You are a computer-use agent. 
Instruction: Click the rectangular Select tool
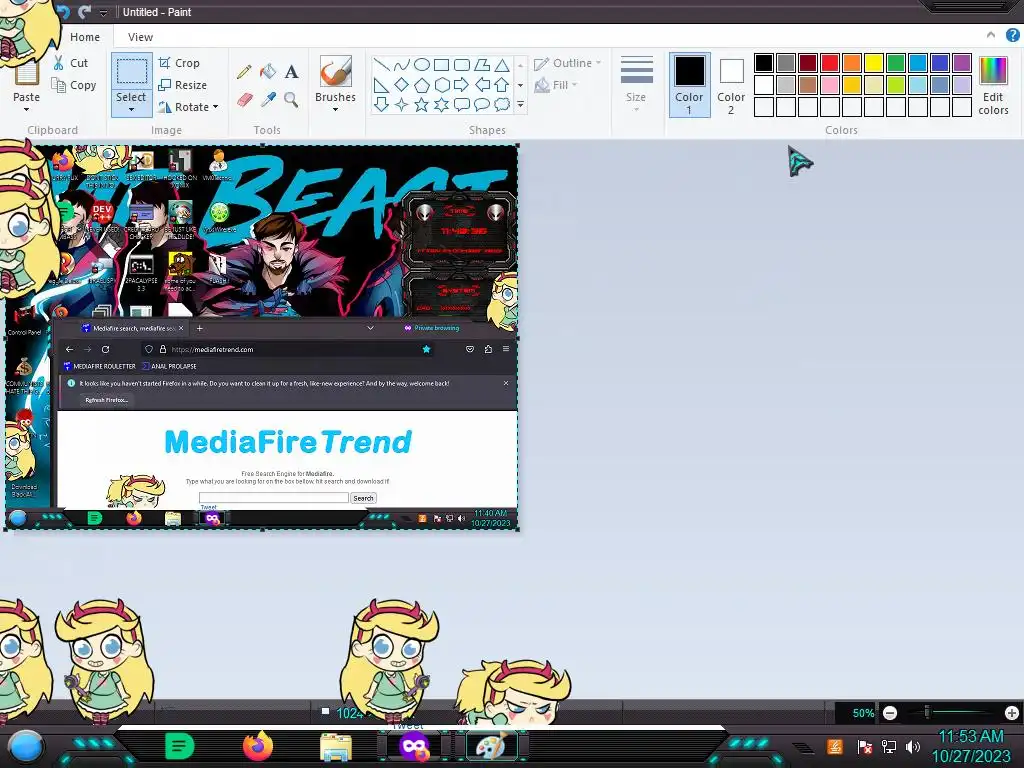coord(131,71)
